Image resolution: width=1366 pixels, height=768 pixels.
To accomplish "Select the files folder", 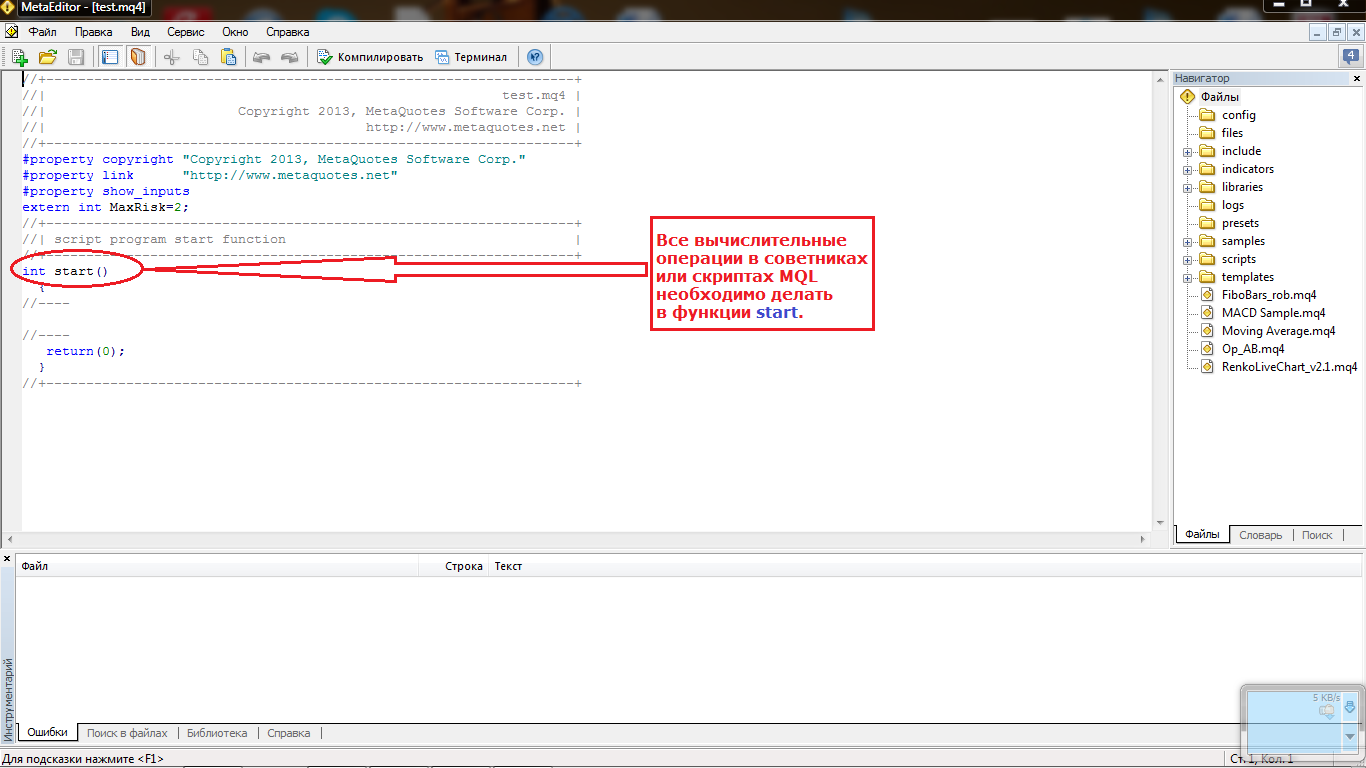I will click(1233, 133).
